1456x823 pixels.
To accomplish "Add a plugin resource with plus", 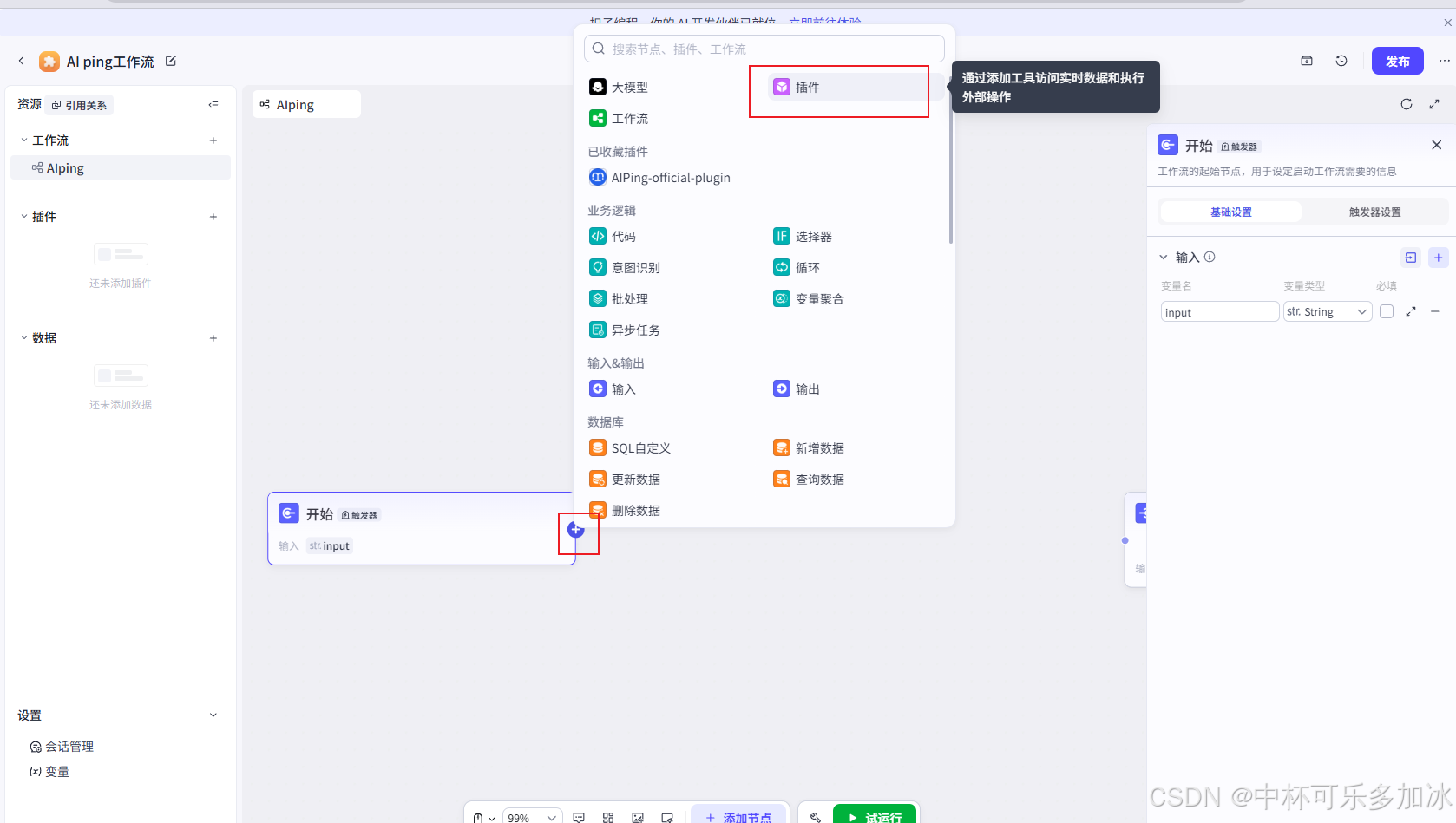I will [213, 216].
